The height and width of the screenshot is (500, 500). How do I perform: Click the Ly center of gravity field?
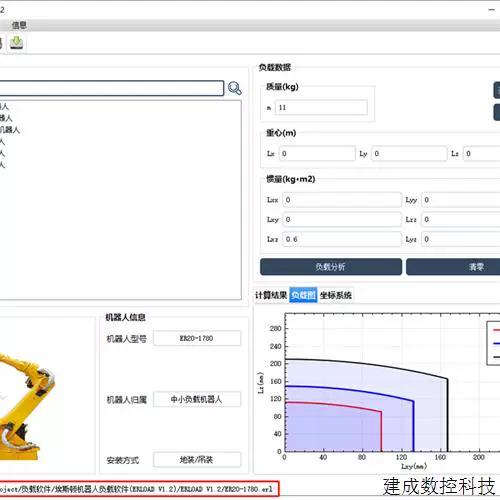coord(409,153)
